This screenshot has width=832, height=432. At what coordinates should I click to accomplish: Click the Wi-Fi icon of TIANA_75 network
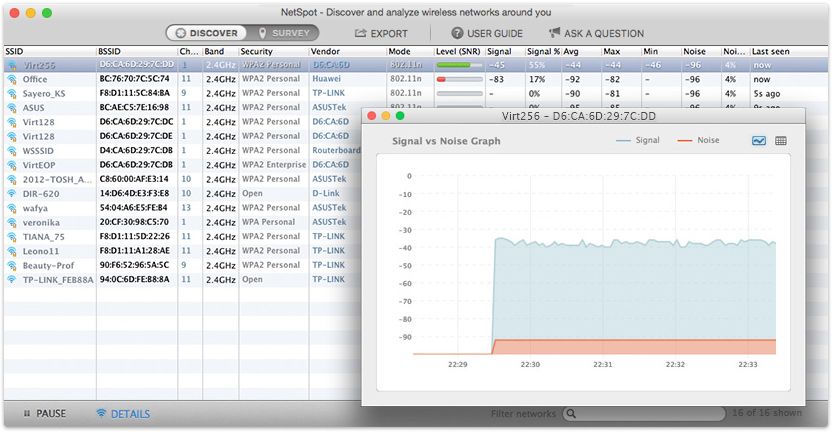[12, 237]
